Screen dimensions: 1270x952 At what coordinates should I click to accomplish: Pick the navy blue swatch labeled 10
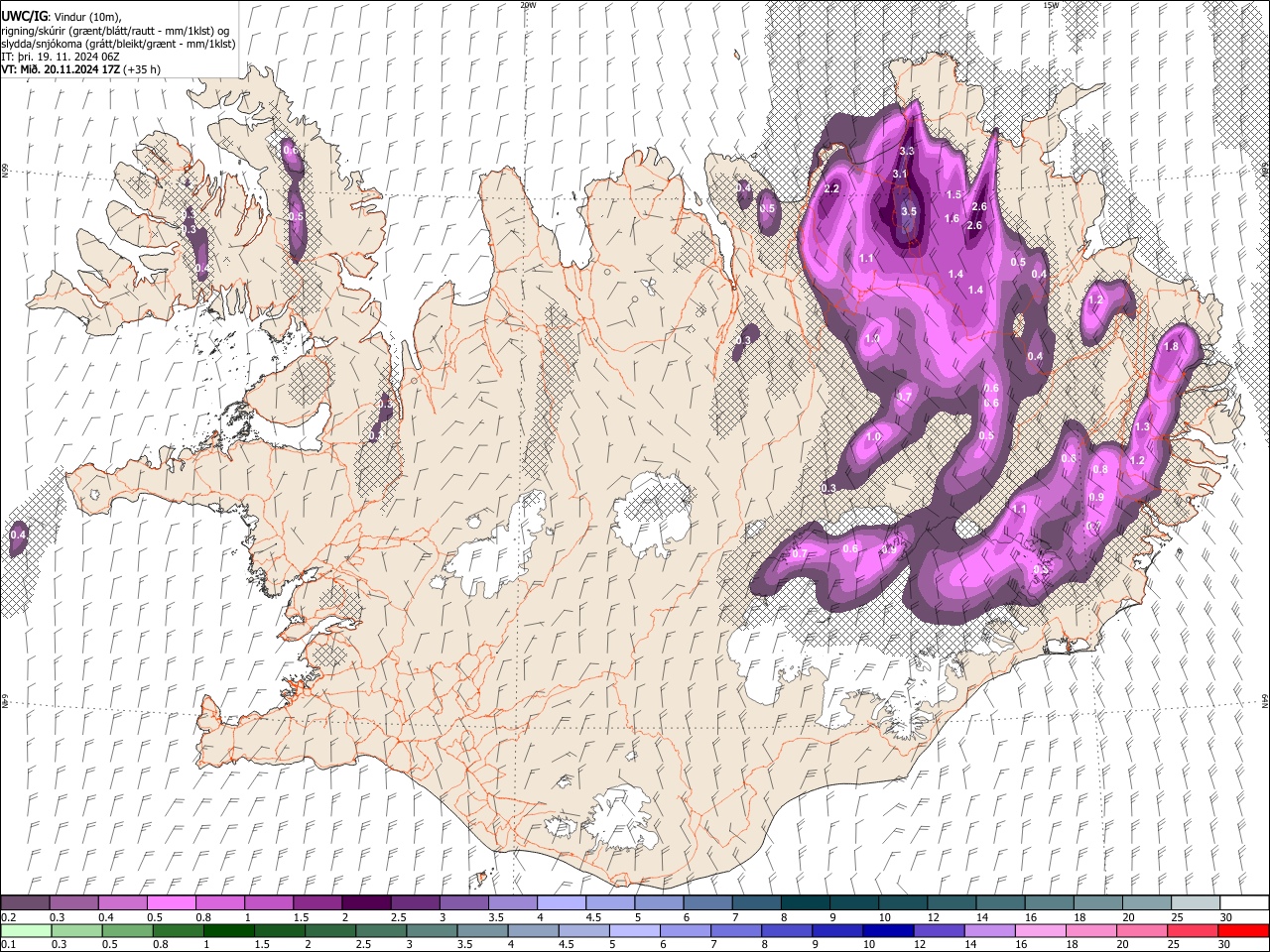(886, 931)
